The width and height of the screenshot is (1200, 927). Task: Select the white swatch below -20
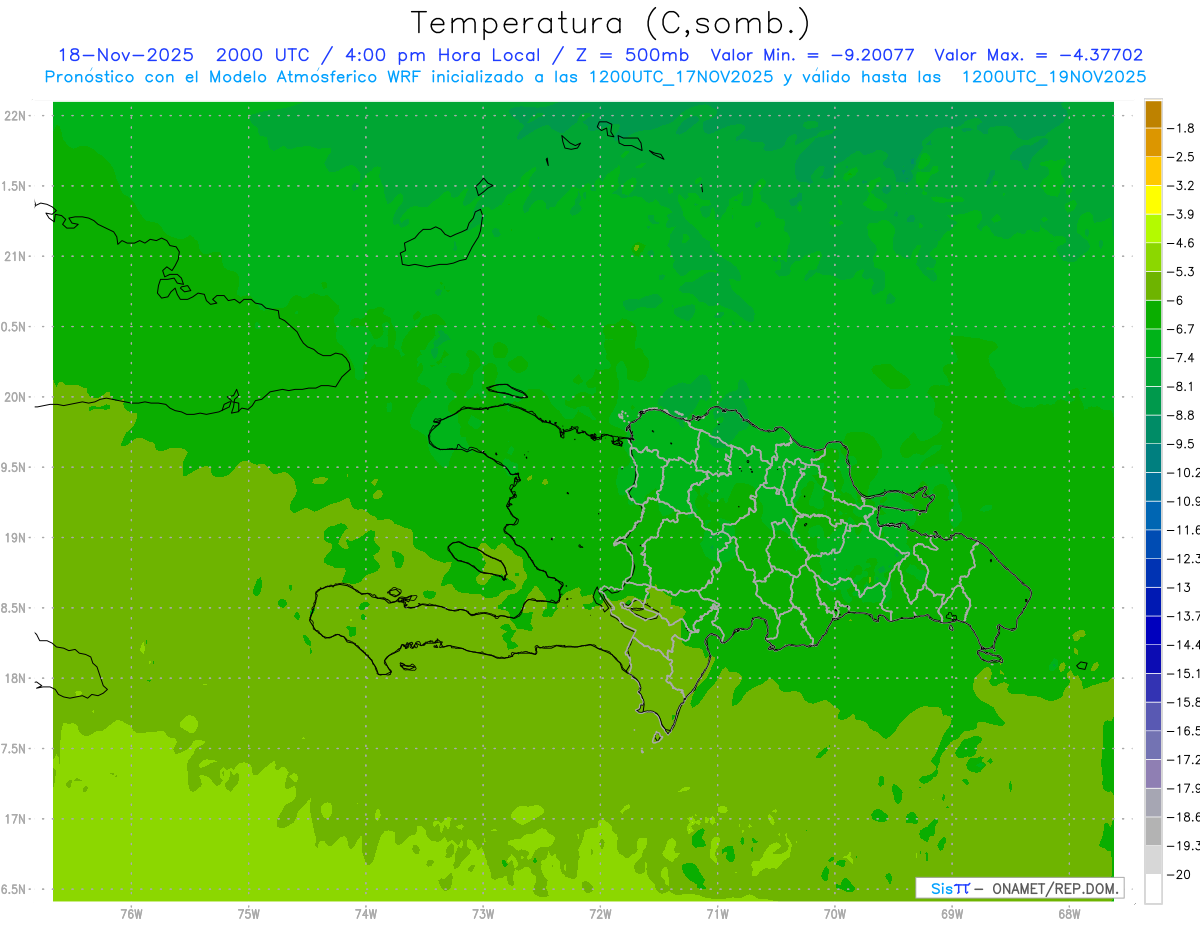coord(1153,889)
